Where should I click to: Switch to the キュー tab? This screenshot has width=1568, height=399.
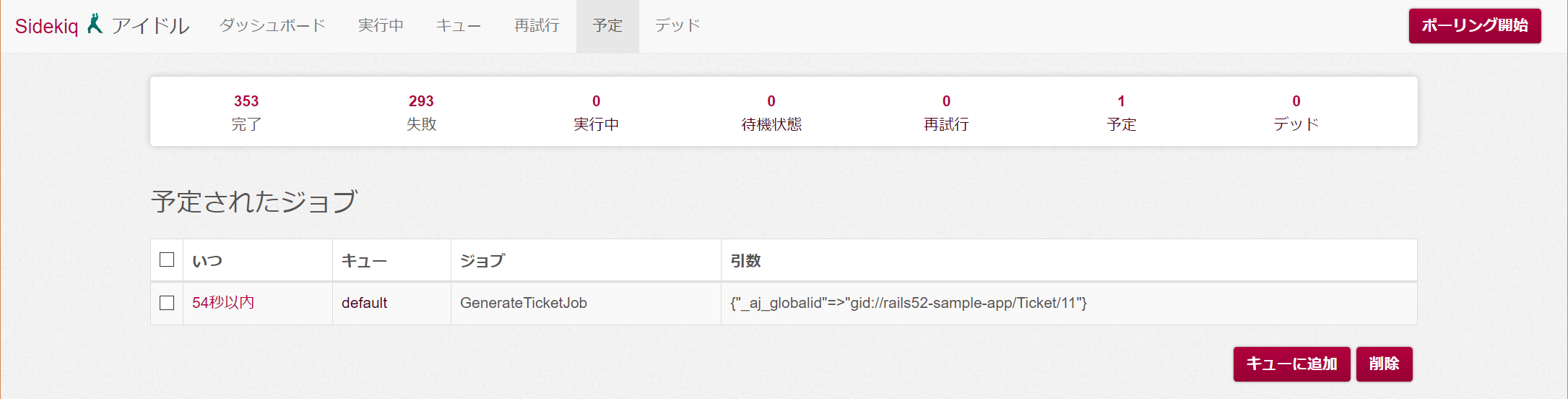[458, 25]
